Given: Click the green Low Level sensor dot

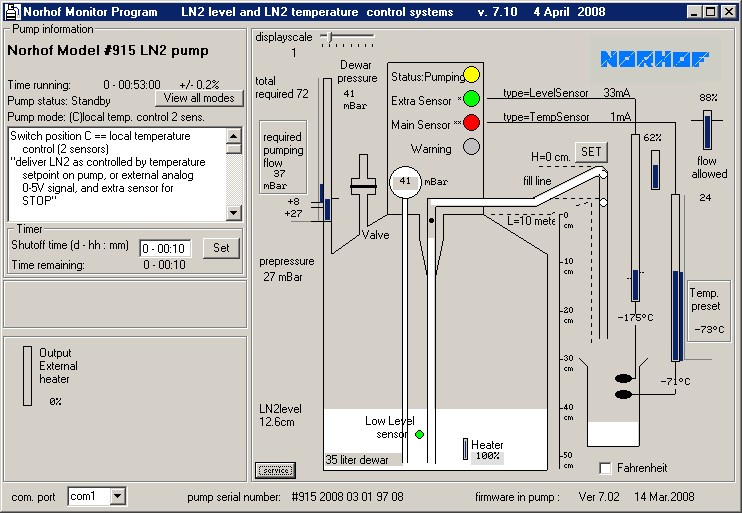Looking at the screenshot, I should 419,434.
